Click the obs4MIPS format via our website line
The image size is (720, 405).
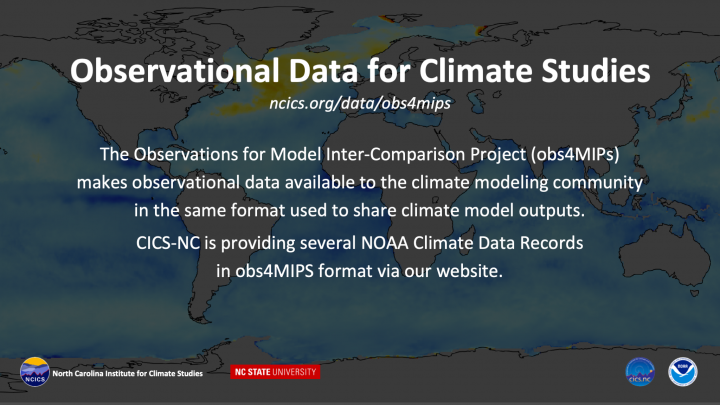(x=360, y=271)
